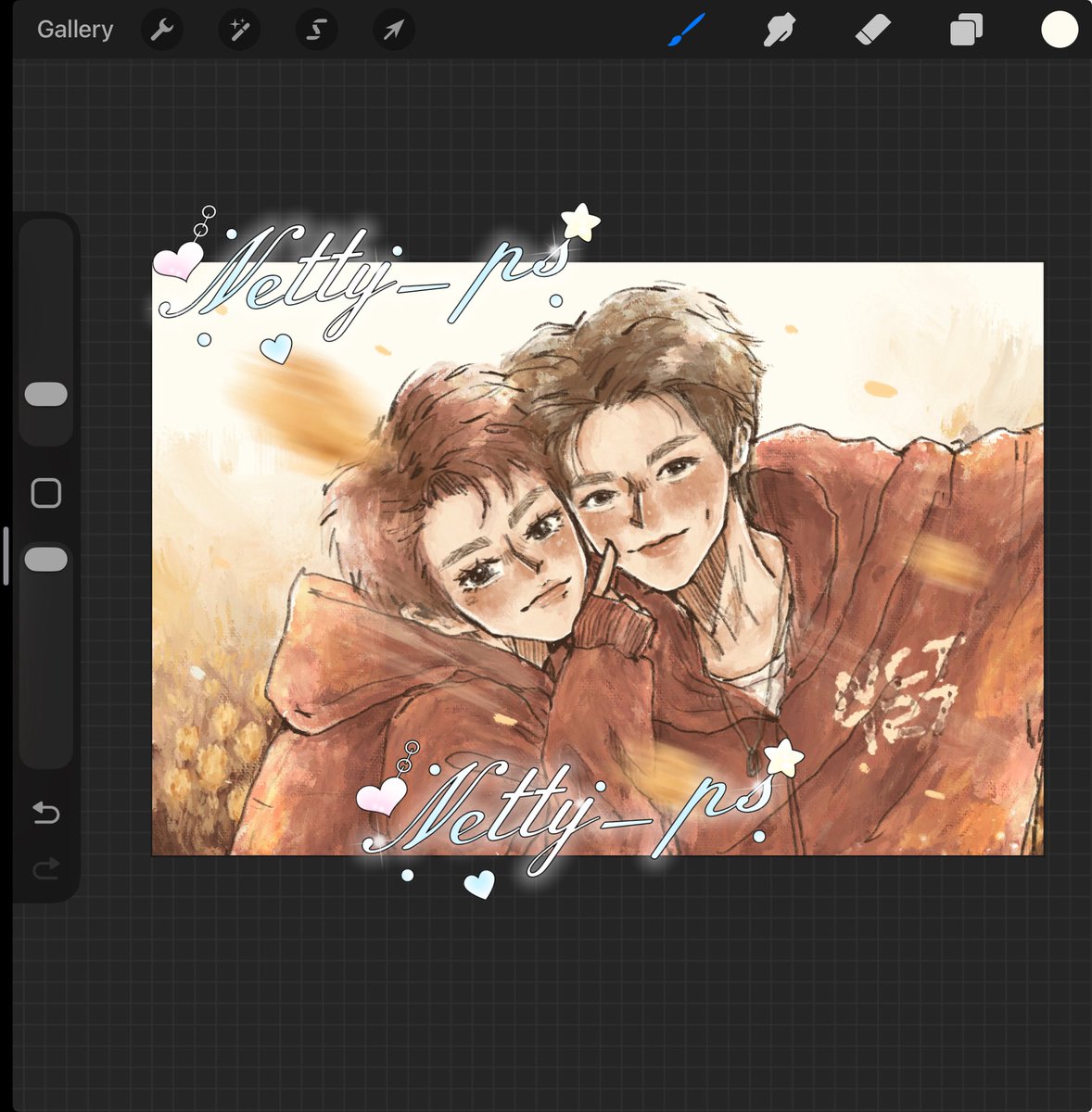Activate the Selection tool
This screenshot has width=1092, height=1112.
[x=316, y=31]
